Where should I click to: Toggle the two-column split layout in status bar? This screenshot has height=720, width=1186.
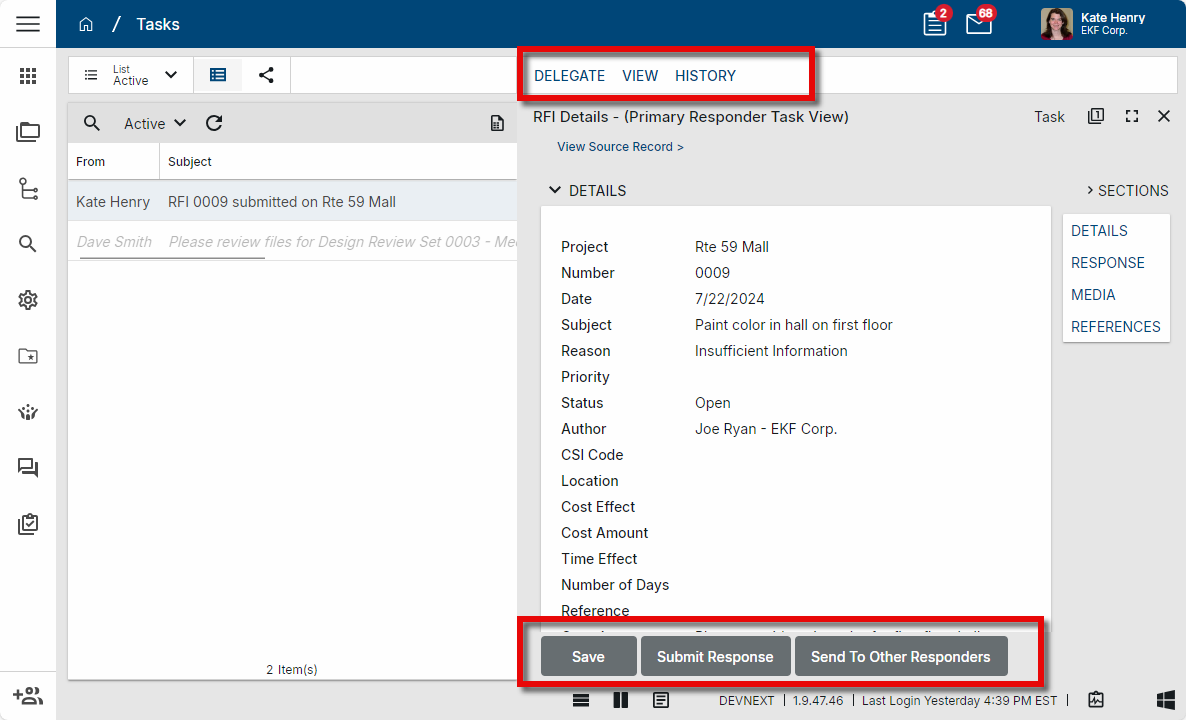click(621, 700)
